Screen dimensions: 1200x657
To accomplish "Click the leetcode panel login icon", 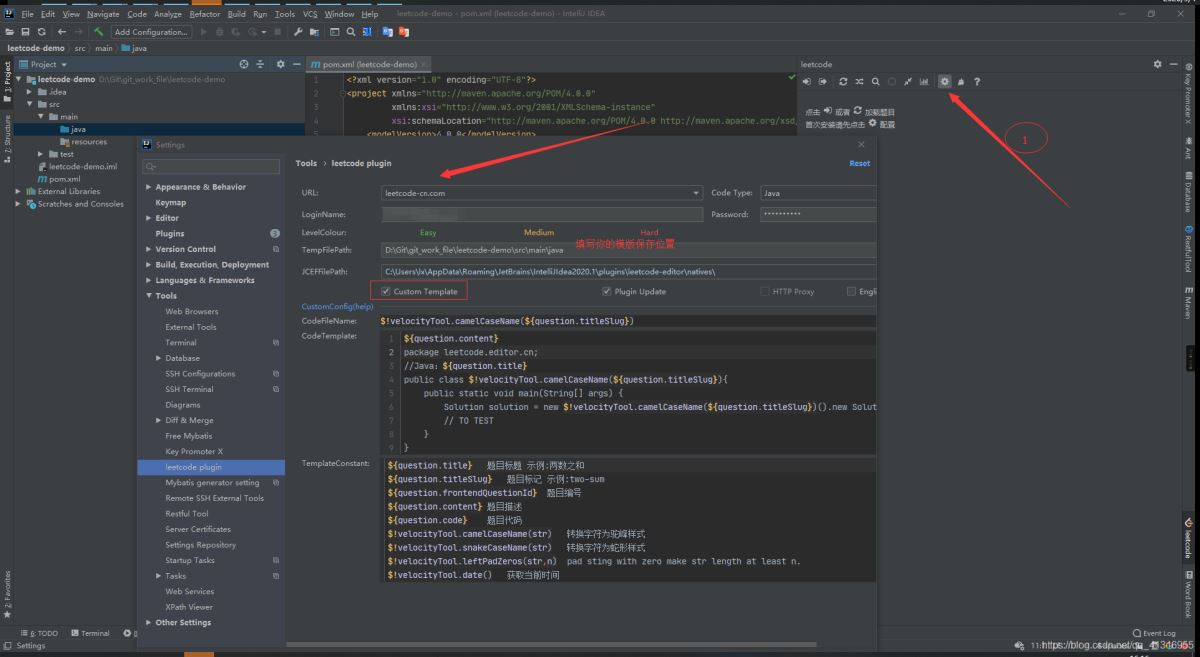I will pyautogui.click(x=808, y=81).
